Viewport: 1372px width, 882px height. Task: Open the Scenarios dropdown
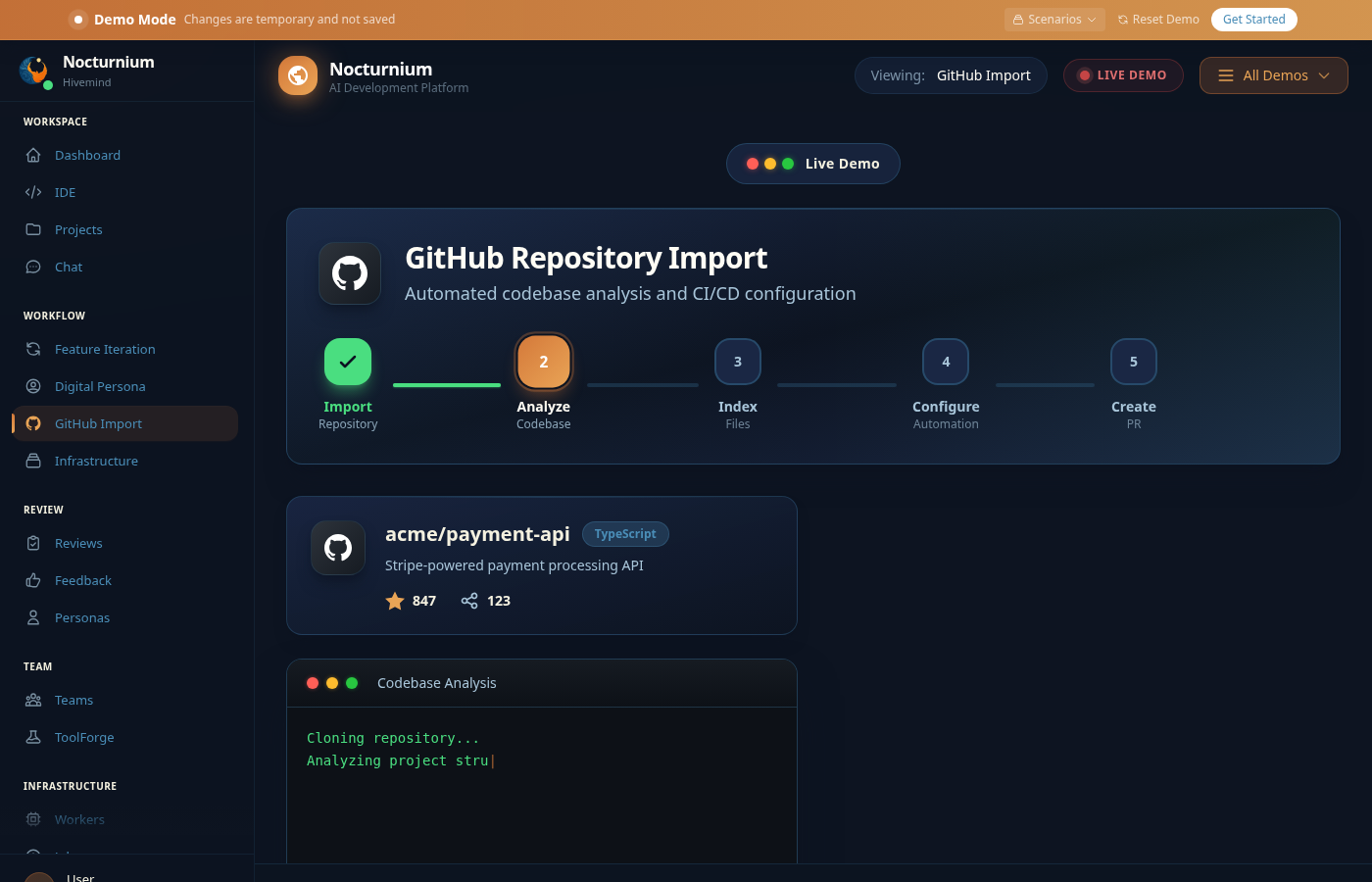point(1054,20)
